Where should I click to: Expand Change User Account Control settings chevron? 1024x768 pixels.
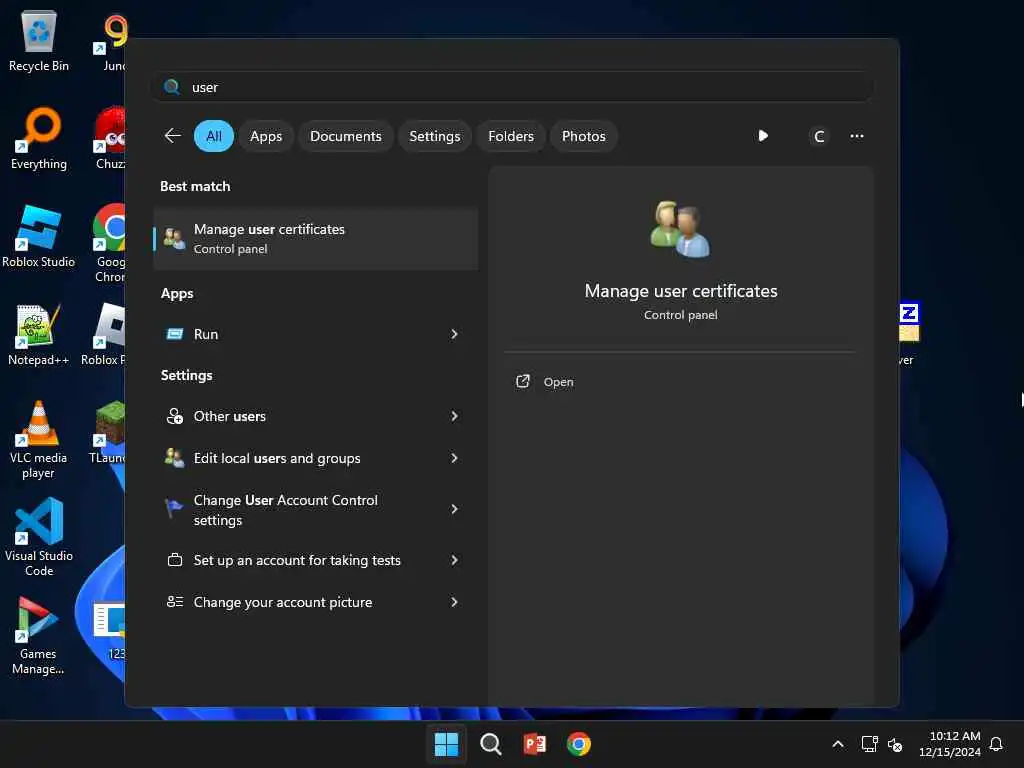click(x=455, y=509)
